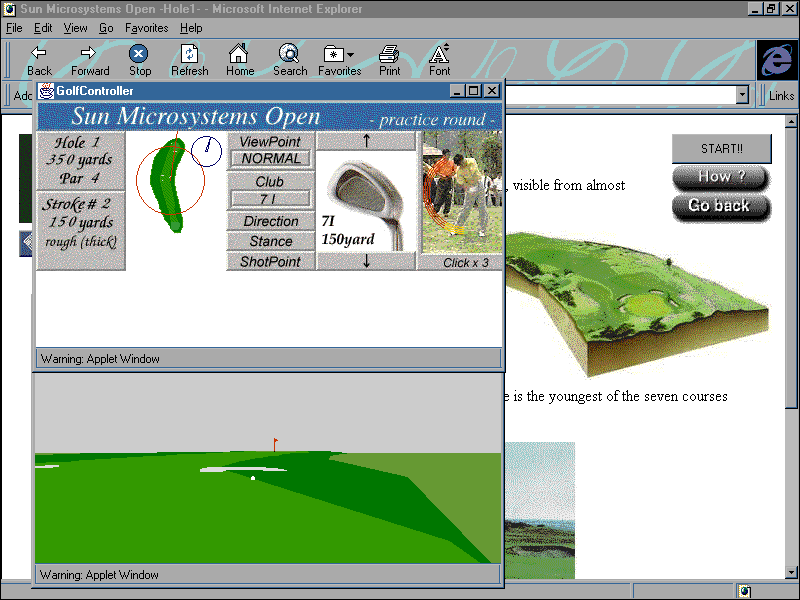Click the Forward arrow toolbar icon
Screen dimensions: 800x600
(x=89, y=53)
